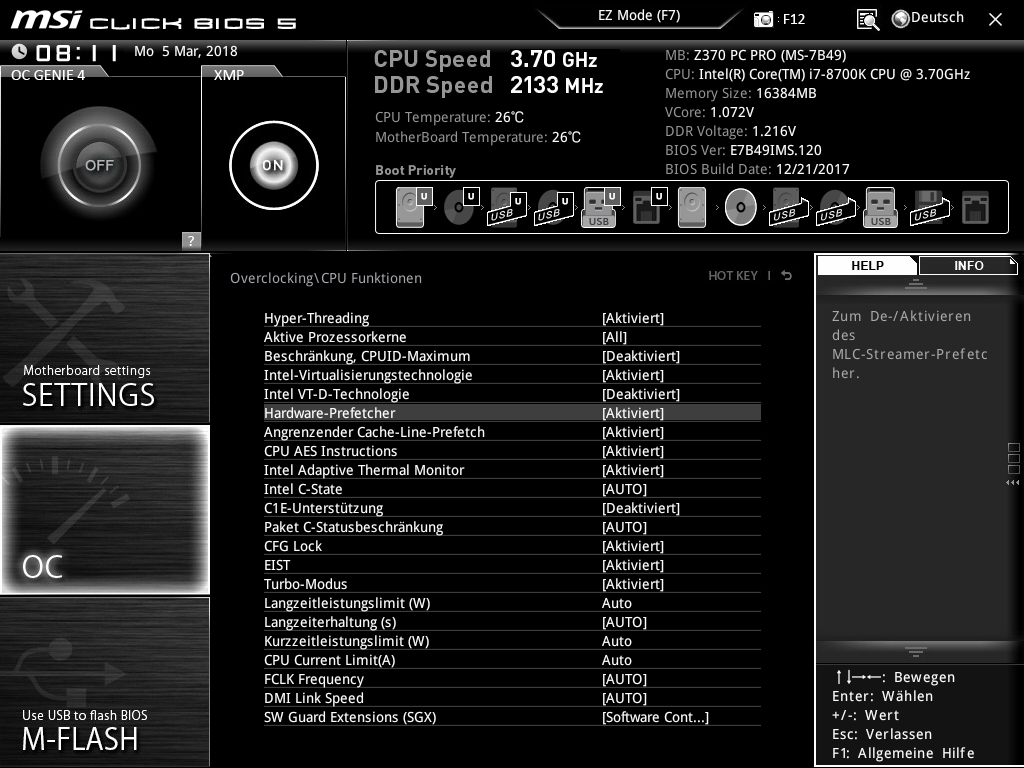
Task: Select the legacy hard disk boot device without U badge
Action: (692, 207)
